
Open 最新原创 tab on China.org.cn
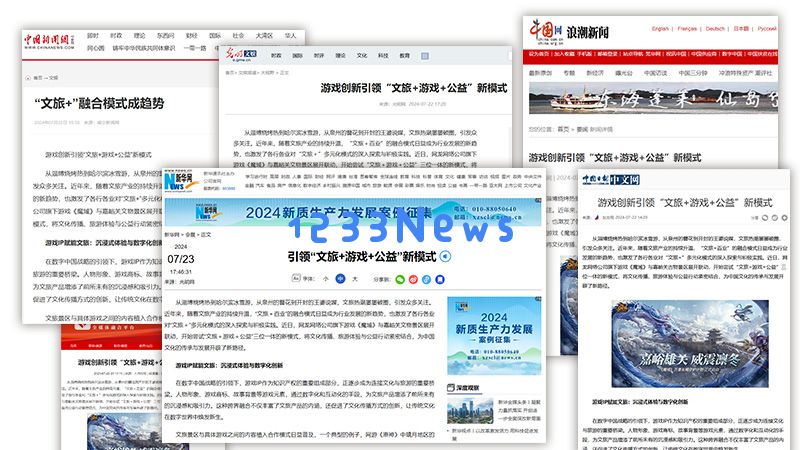click(x=540, y=73)
